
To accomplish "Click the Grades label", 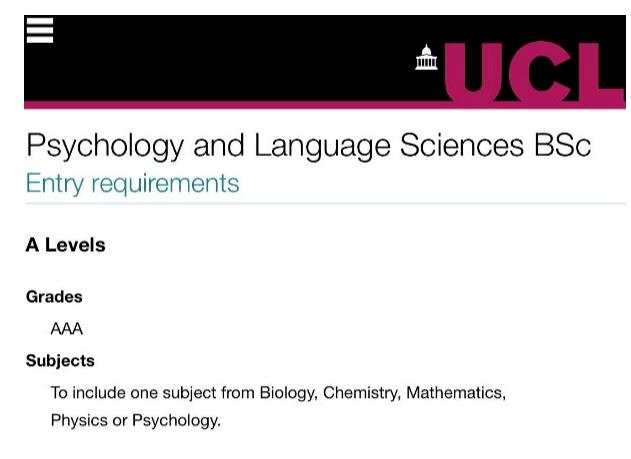I will tap(54, 297).
